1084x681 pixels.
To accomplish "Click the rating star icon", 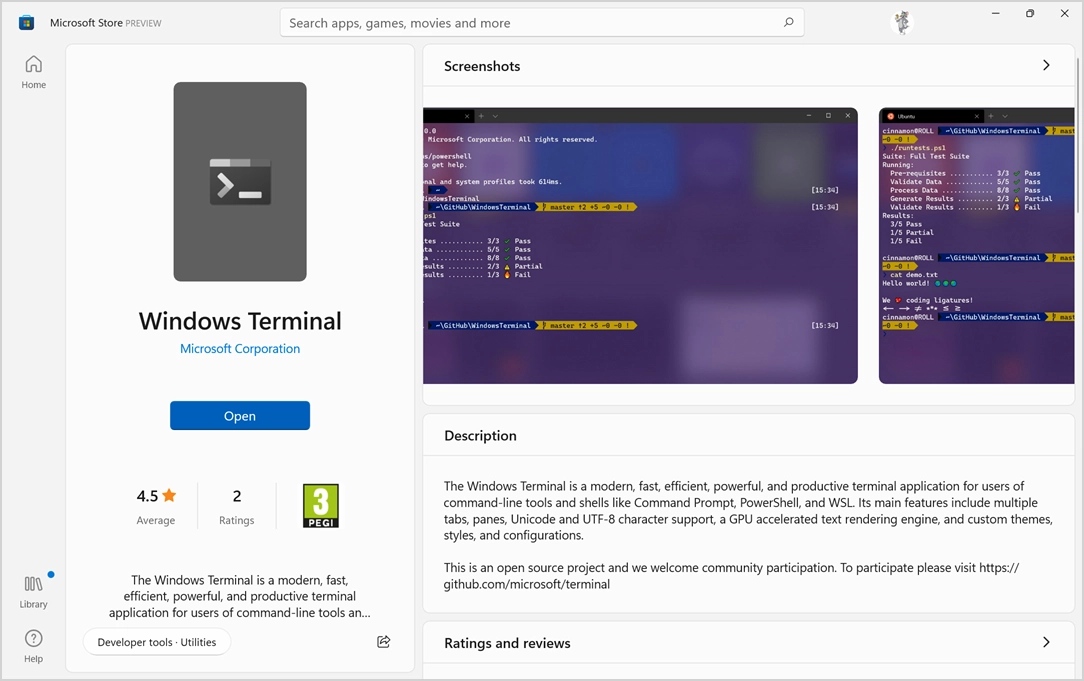I will pos(169,495).
